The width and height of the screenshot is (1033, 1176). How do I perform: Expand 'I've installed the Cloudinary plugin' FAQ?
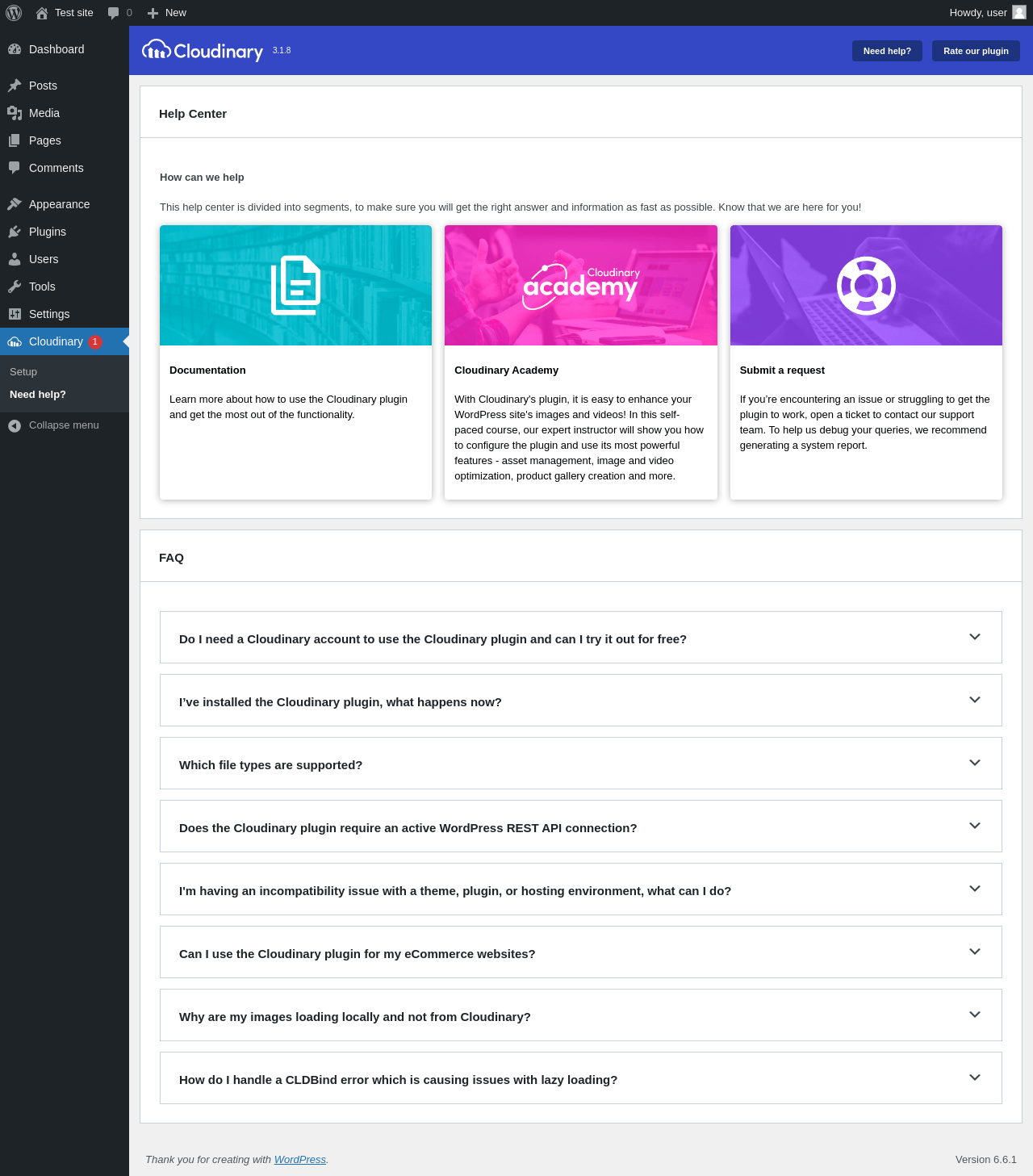click(x=581, y=701)
